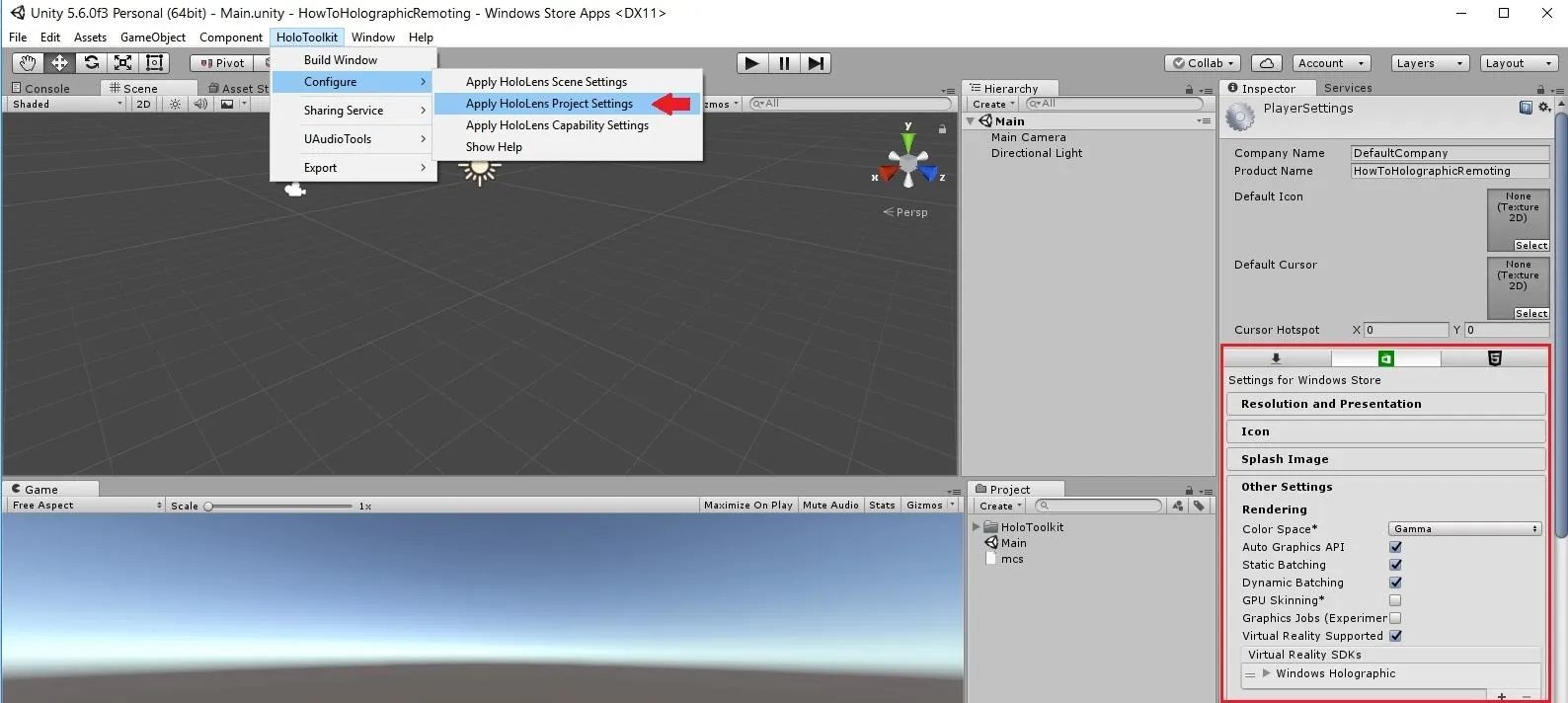Click the scene effects image icon
Screen dimensions: 1568x703
click(x=227, y=104)
